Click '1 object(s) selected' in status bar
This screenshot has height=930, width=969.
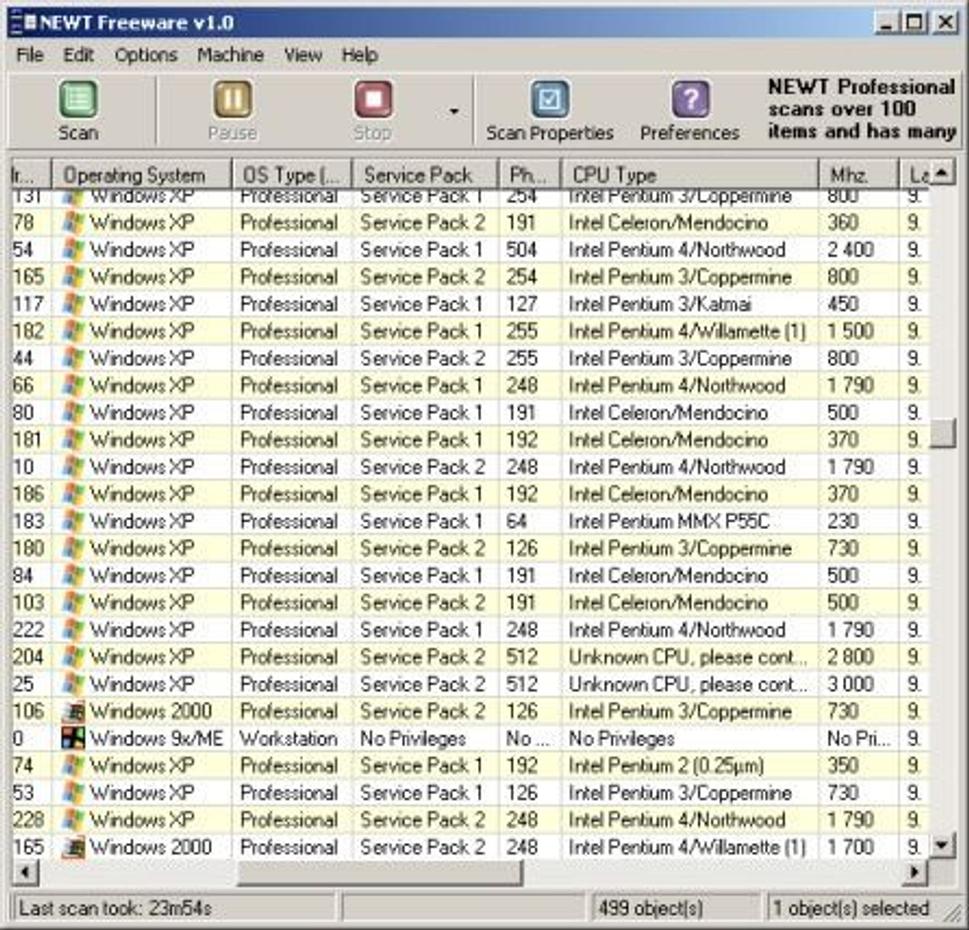pos(851,909)
